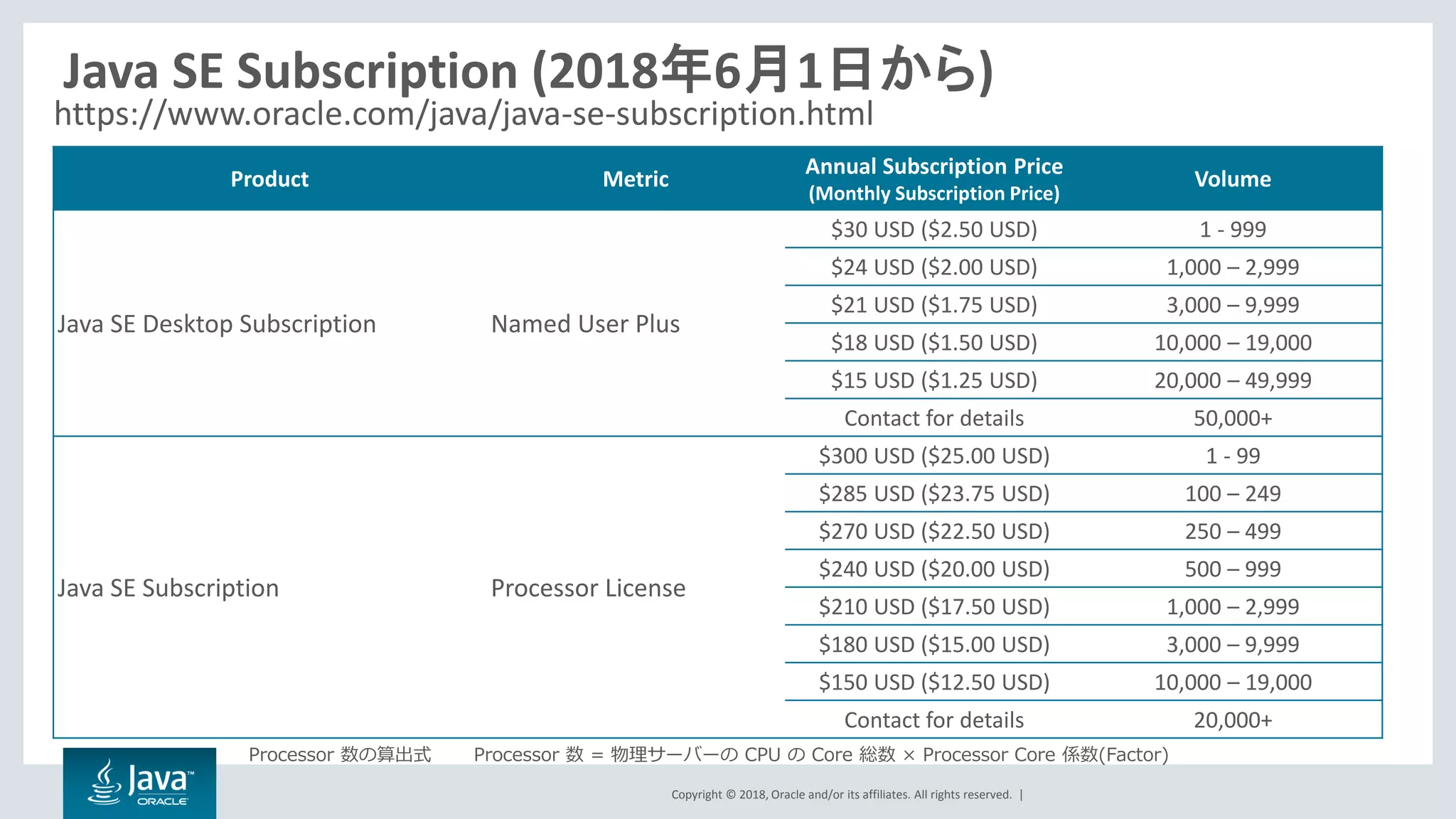This screenshot has width=1456, height=819.
Task: Select the Java SE Subscription product cell
Action: (168, 588)
